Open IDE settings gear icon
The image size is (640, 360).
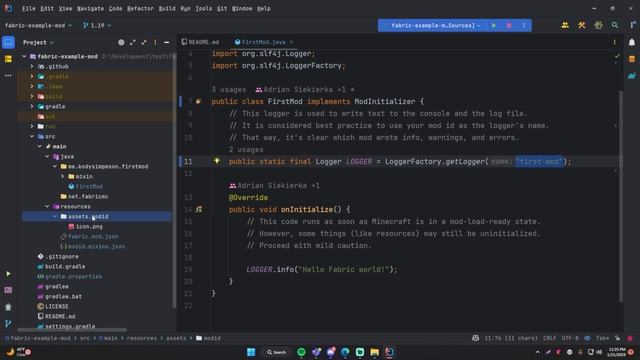coord(598,25)
